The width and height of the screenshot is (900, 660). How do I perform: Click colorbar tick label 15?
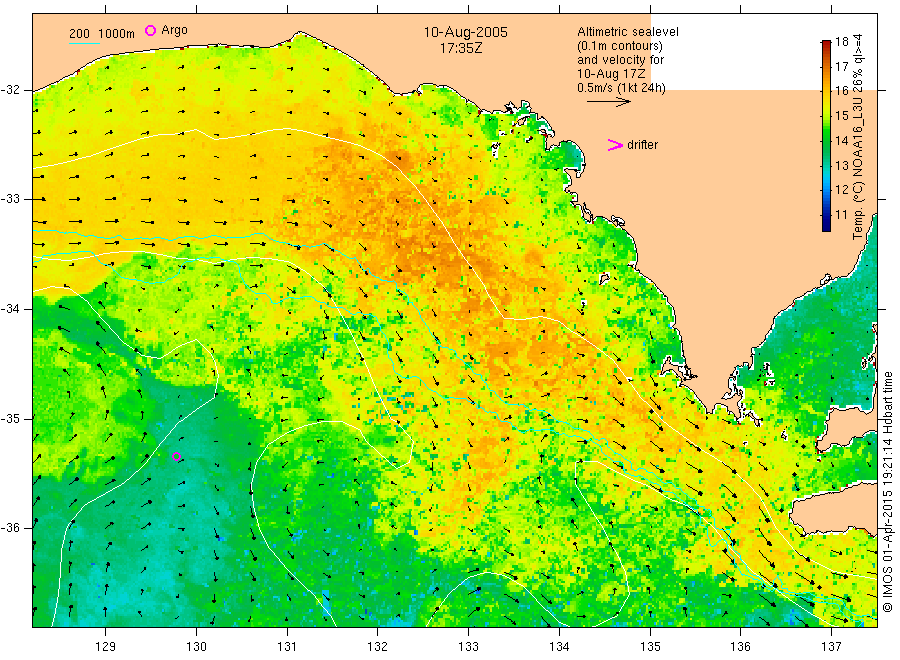(841, 116)
